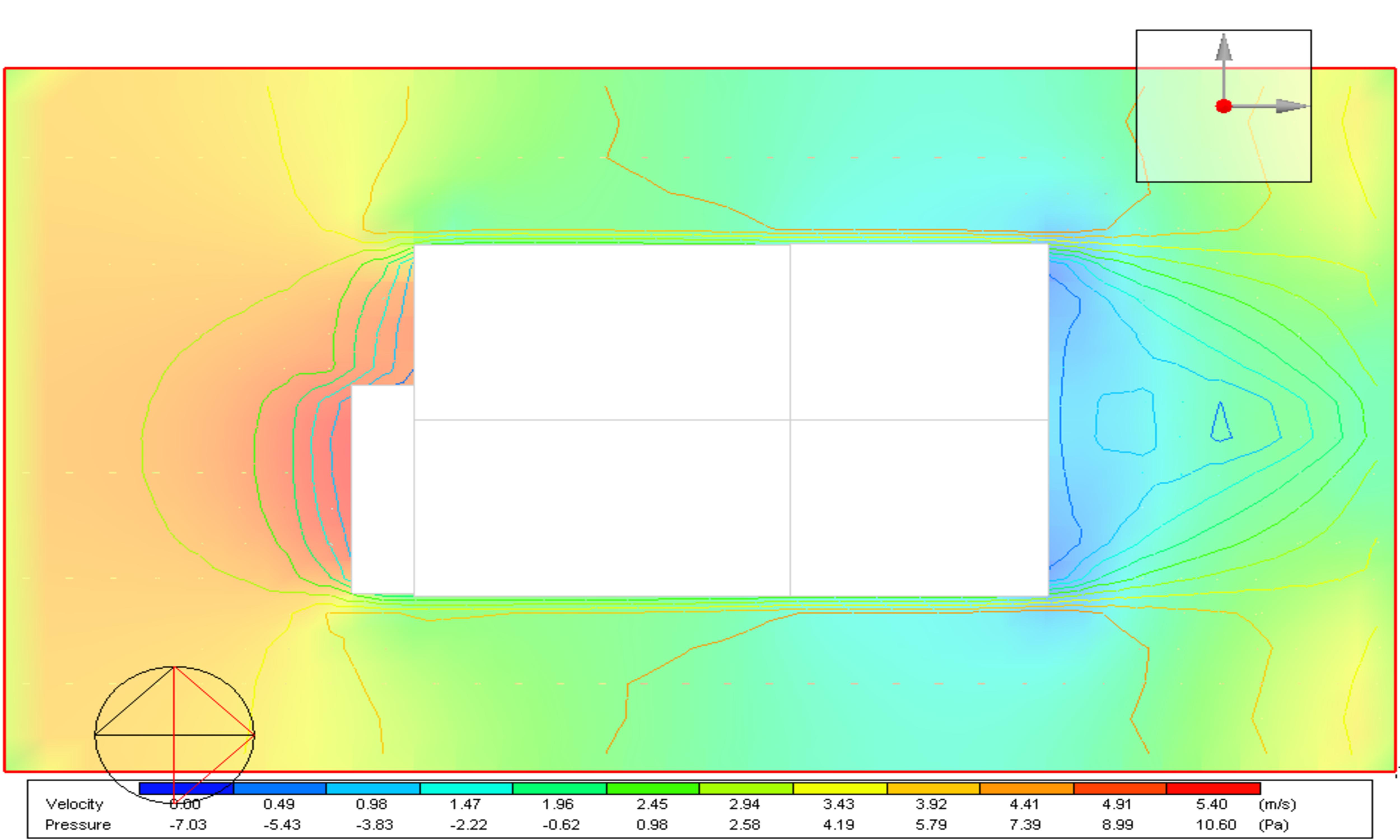The height and width of the screenshot is (840, 1400).
Task: Click the cyan legend swatch at 1.47
Action: pos(466,788)
